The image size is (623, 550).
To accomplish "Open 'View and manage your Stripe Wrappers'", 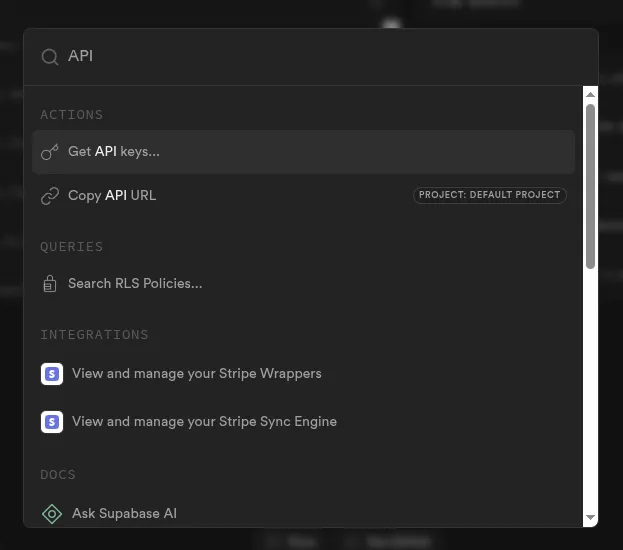I will tap(197, 374).
